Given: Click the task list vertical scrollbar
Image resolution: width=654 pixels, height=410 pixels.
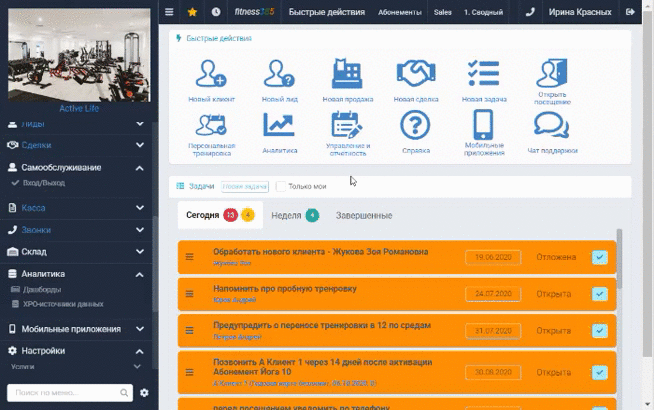Looking at the screenshot, I should pos(619,259).
